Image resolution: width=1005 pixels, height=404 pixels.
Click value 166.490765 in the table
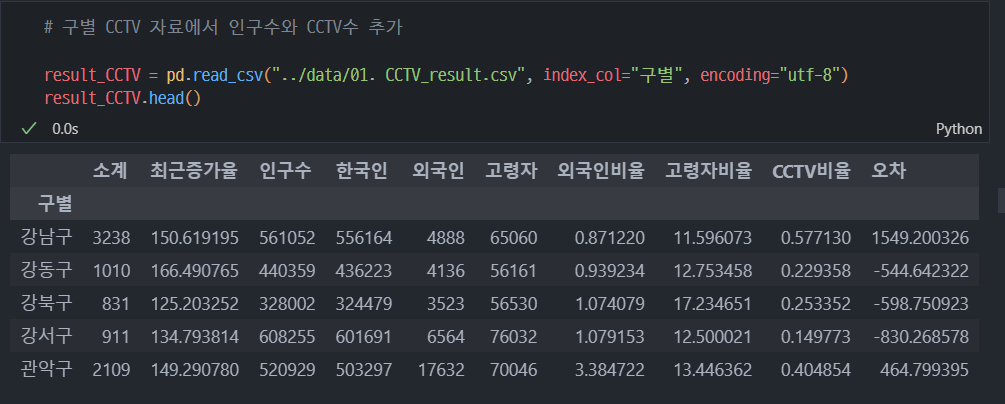tap(195, 271)
